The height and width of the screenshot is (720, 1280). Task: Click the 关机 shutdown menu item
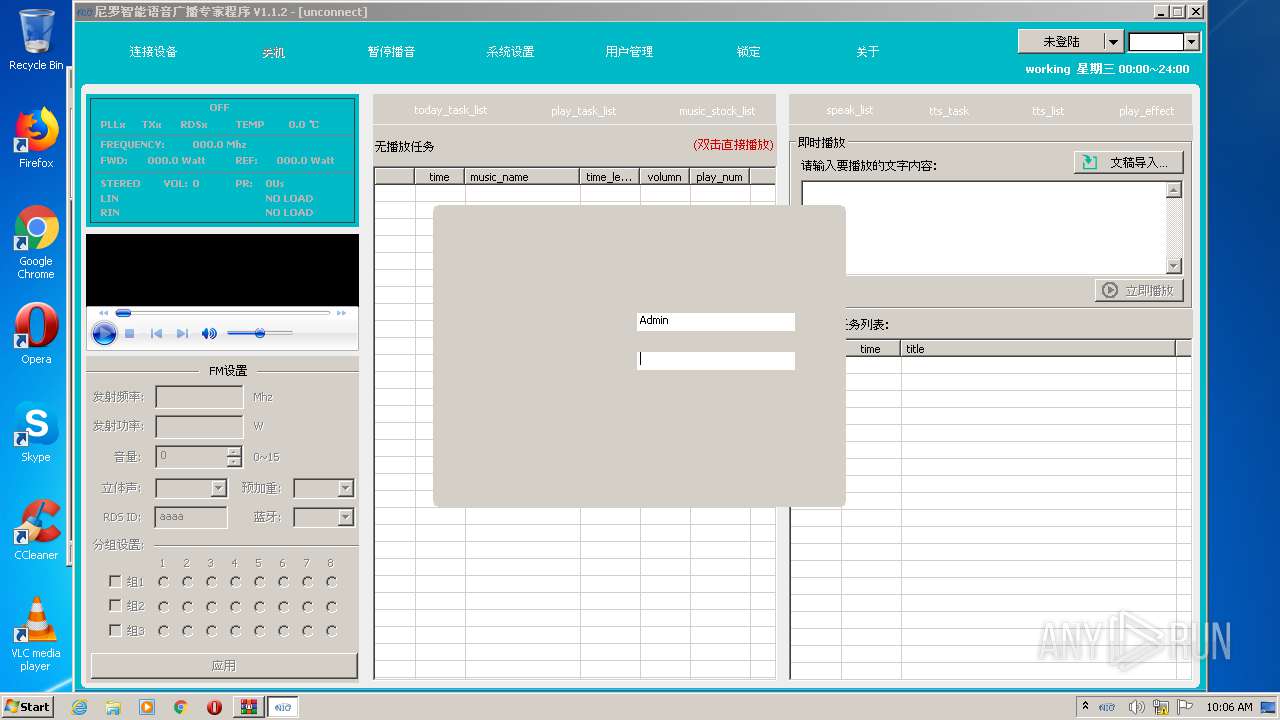(273, 53)
